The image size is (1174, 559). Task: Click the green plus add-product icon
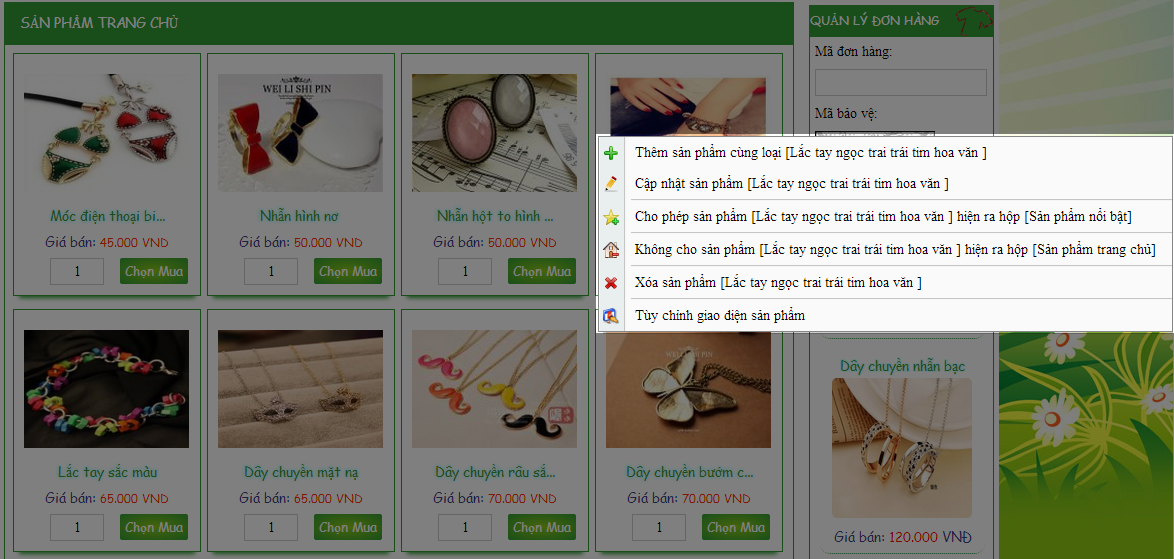(611, 153)
